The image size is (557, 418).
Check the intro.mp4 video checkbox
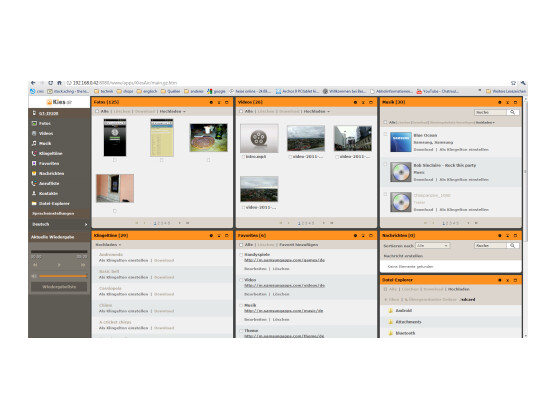point(243,157)
